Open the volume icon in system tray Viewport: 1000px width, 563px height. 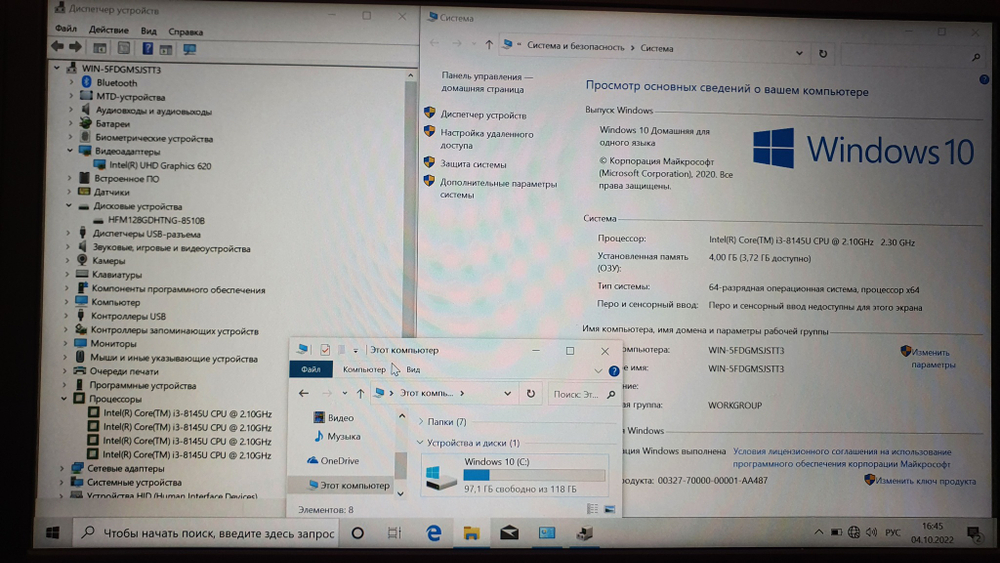[x=872, y=532]
